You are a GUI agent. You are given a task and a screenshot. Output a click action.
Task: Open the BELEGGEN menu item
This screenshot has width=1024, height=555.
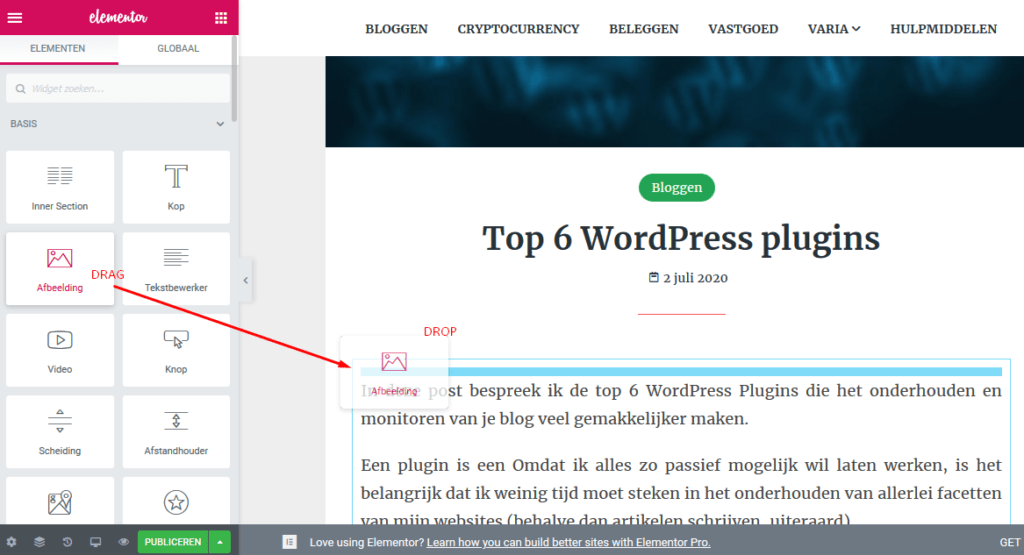tap(644, 29)
